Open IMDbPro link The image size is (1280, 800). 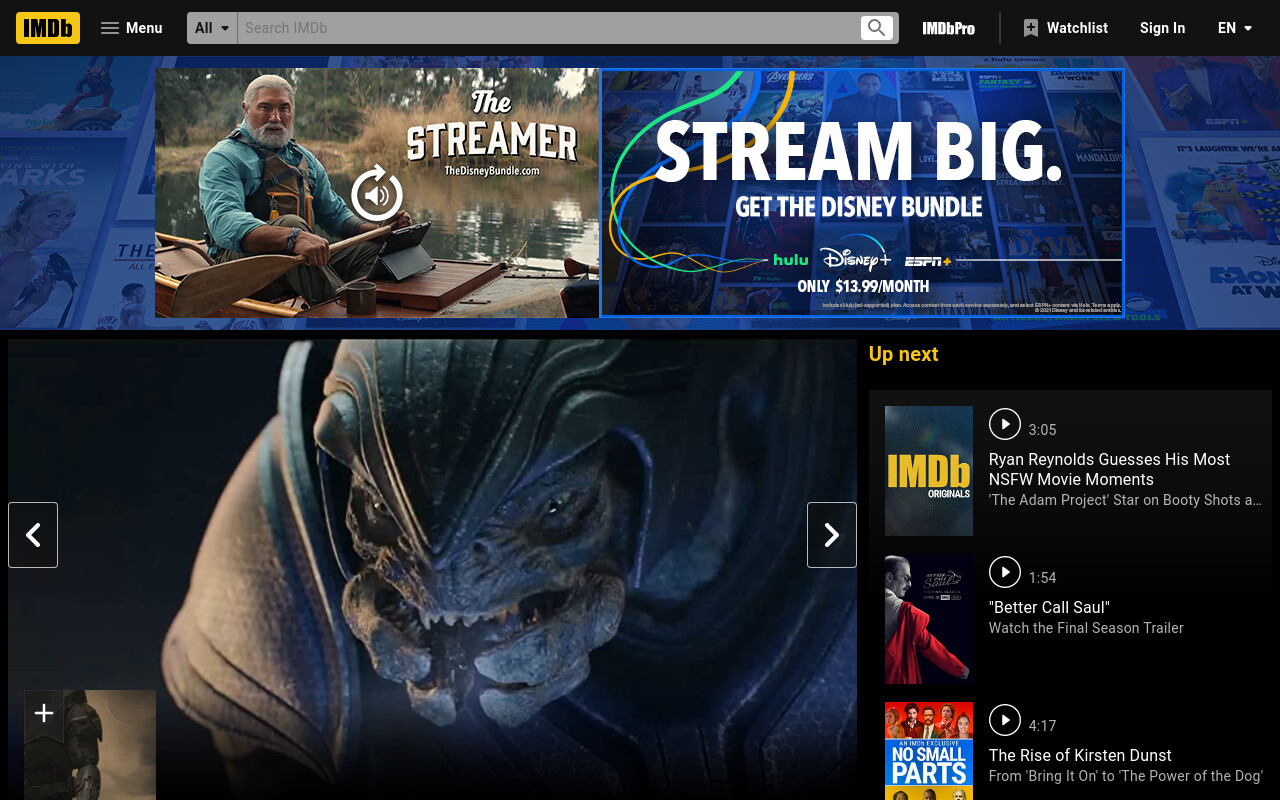[x=948, y=28]
